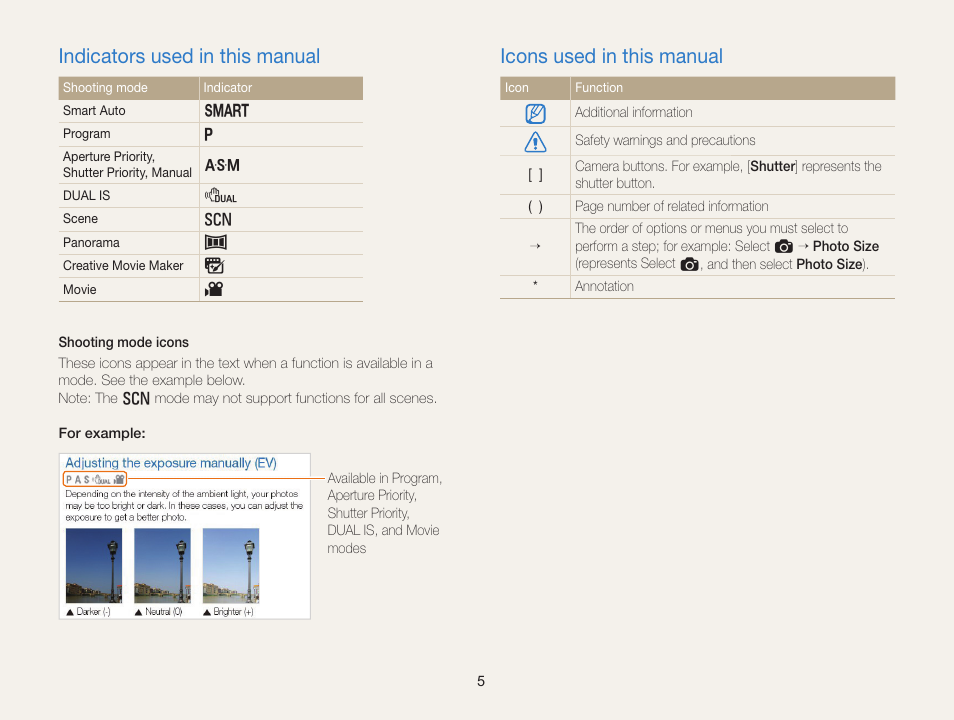The height and width of the screenshot is (720, 954).
Task: Click the camera icon after 'represents Select'
Action: [x=689, y=265]
